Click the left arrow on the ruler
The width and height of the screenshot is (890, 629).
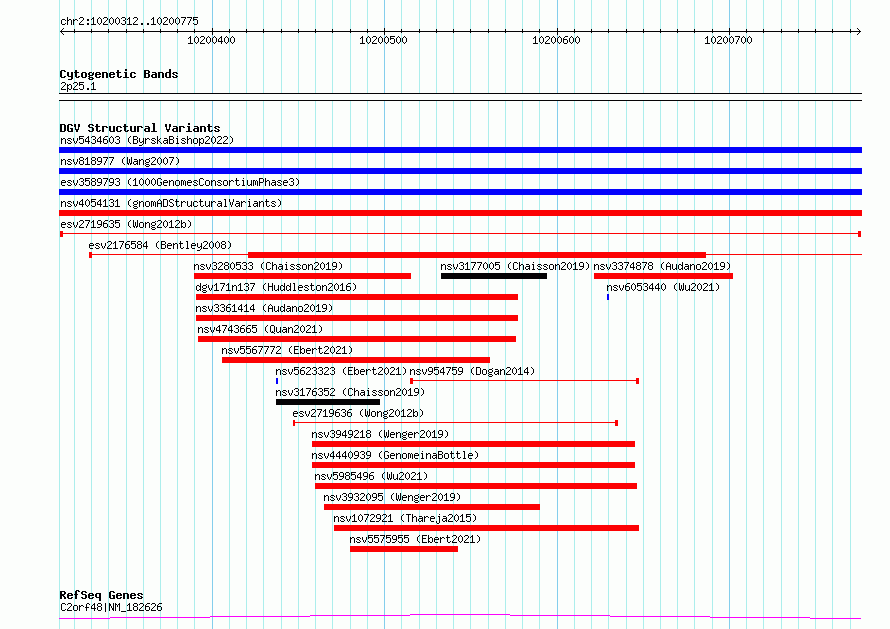(x=62, y=32)
